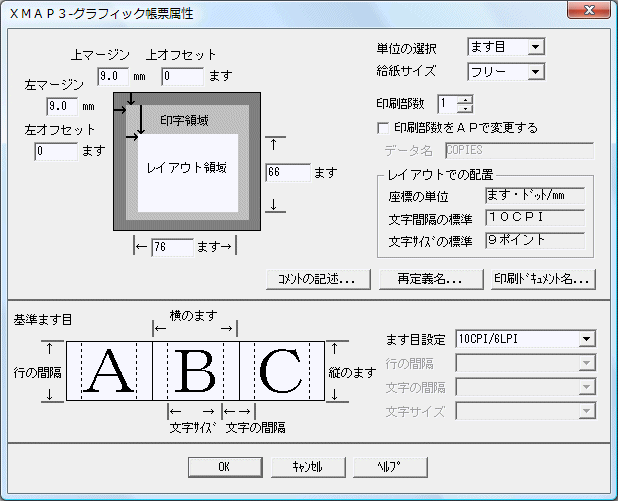Click the 文字の間隔 label below the preview

(255, 428)
